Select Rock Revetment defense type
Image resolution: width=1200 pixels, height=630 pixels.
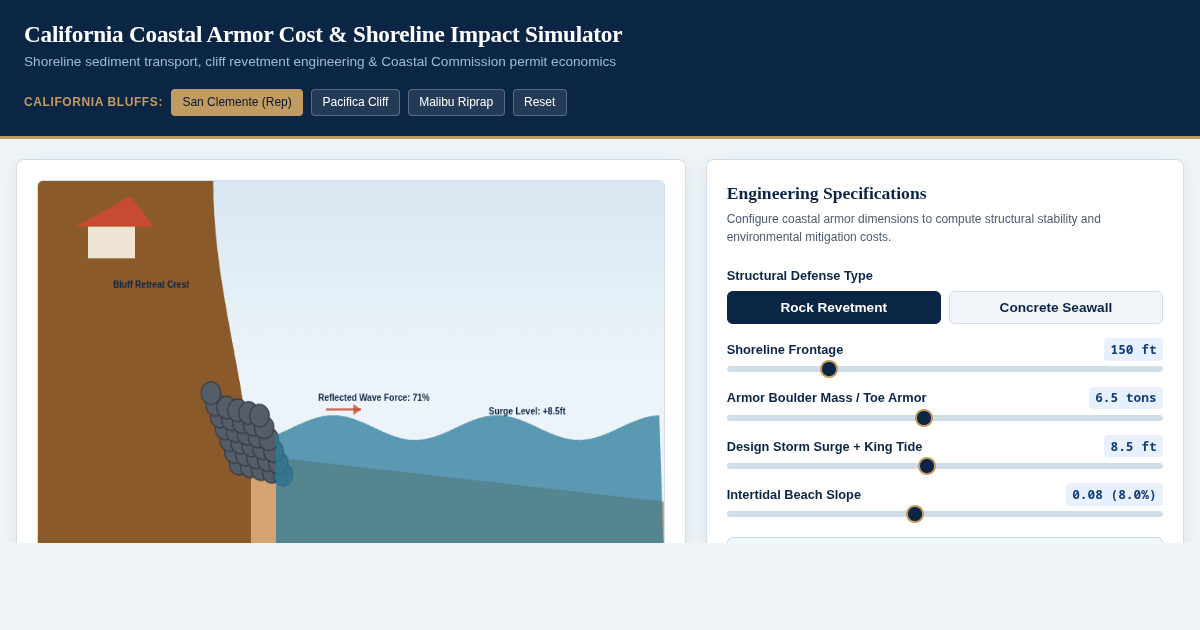[834, 308]
